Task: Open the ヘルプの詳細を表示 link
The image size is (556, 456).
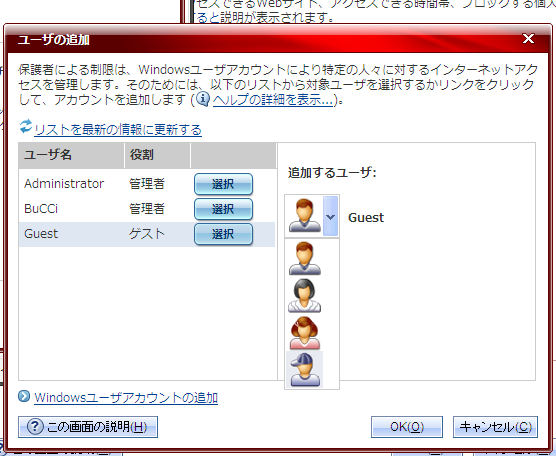Action: point(273,100)
